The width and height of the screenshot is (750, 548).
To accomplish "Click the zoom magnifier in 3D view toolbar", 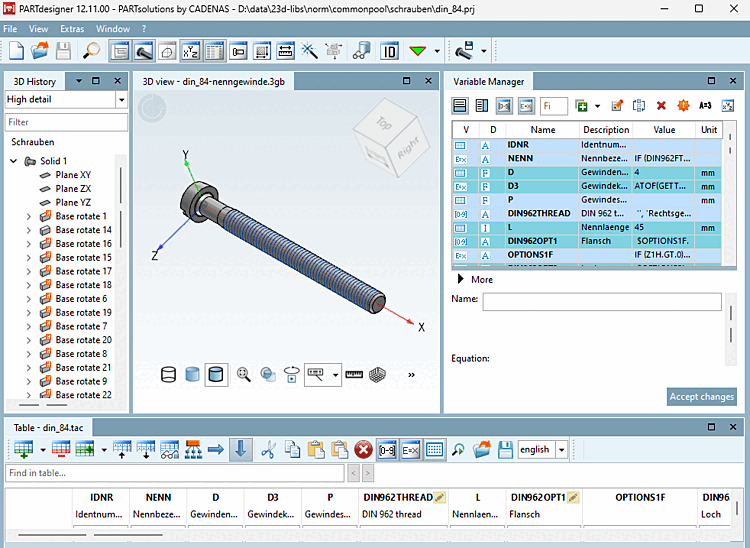I will [x=243, y=375].
